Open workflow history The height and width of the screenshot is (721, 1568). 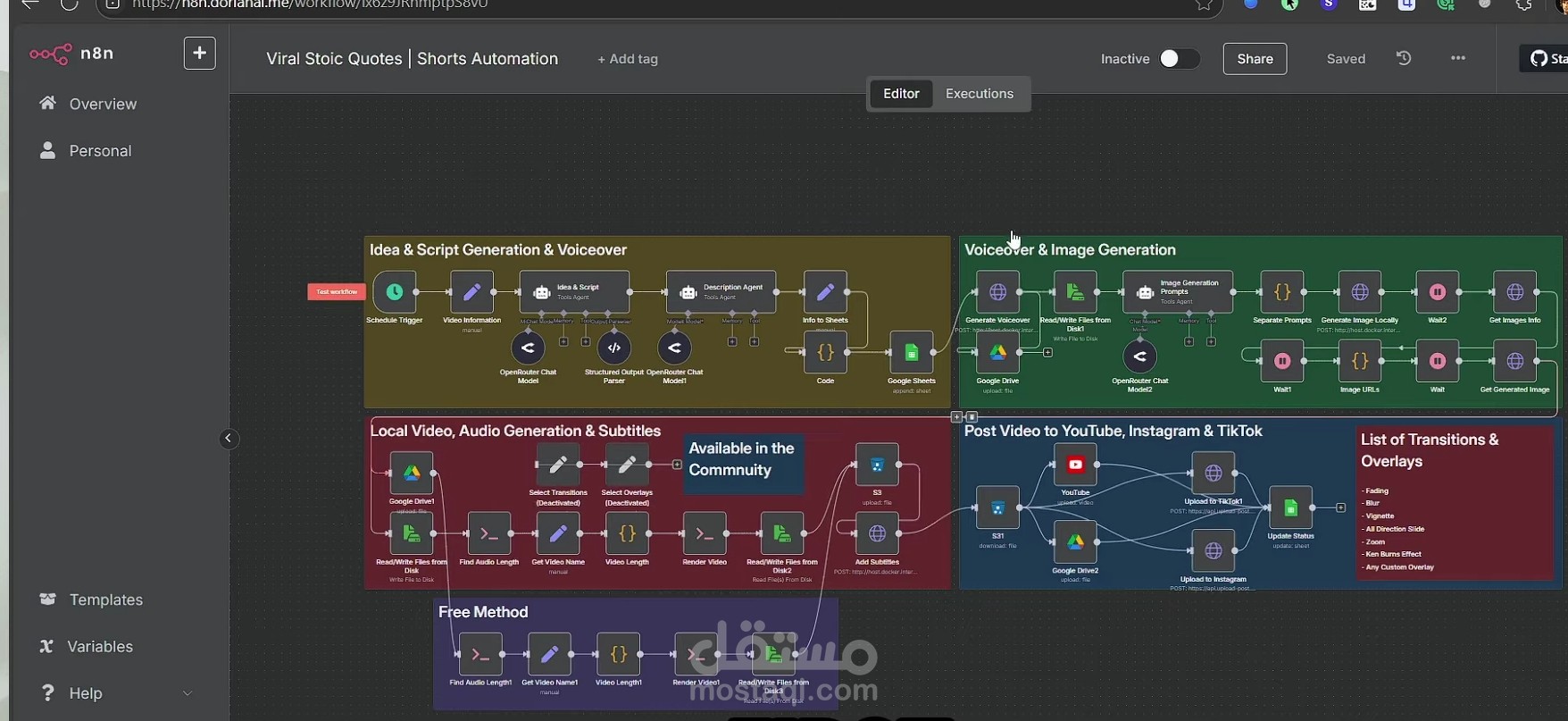pos(1404,58)
